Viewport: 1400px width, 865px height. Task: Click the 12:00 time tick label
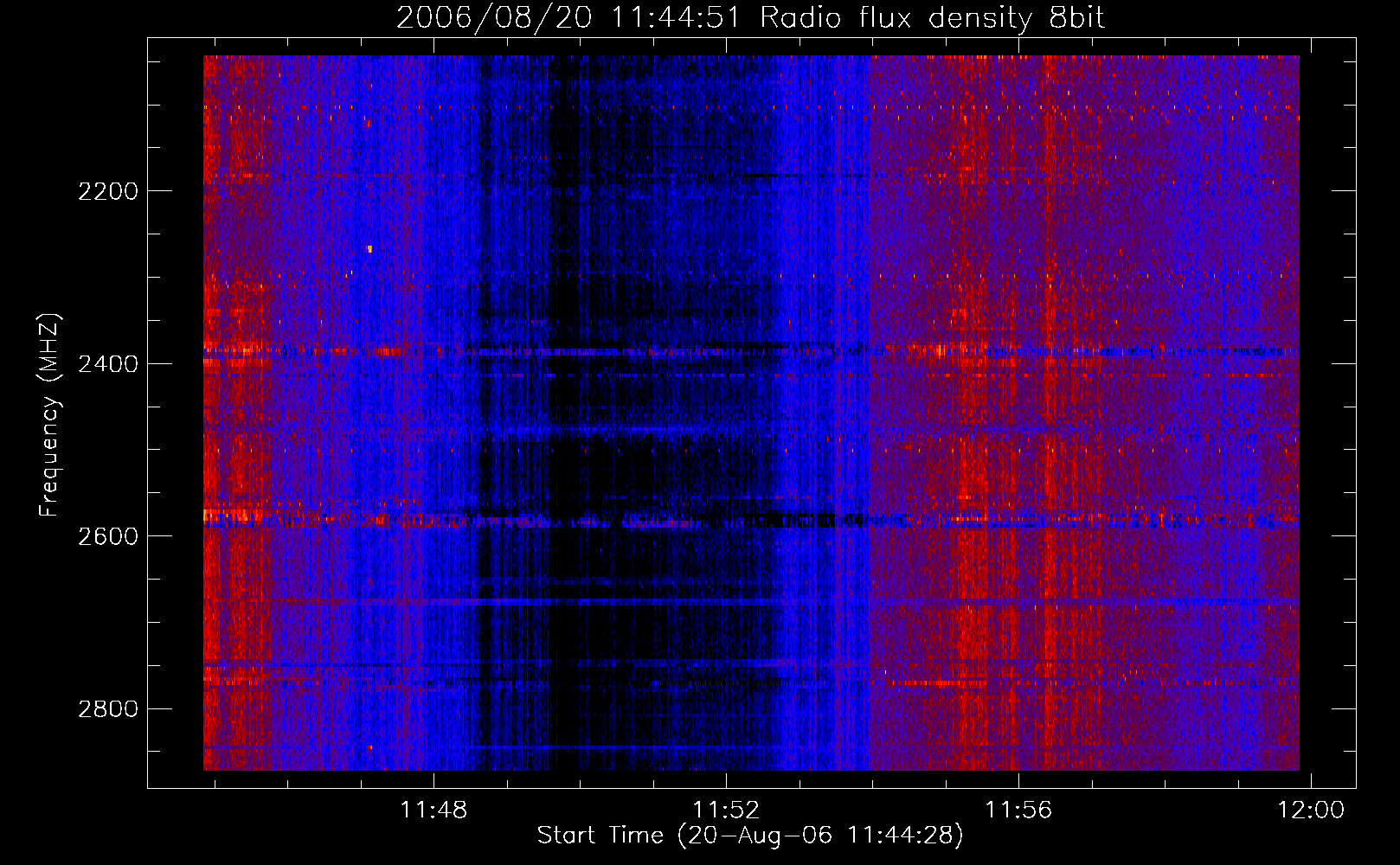(x=1311, y=810)
